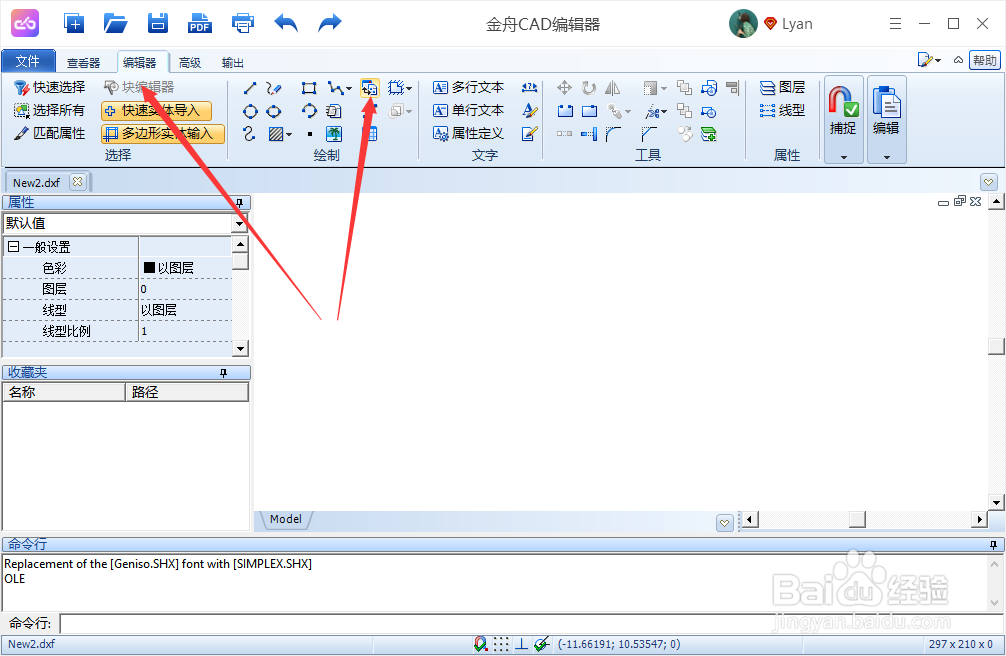This screenshot has width=1006, height=656.
Task: Switch to the 高级 ribbon tab
Action: [190, 63]
